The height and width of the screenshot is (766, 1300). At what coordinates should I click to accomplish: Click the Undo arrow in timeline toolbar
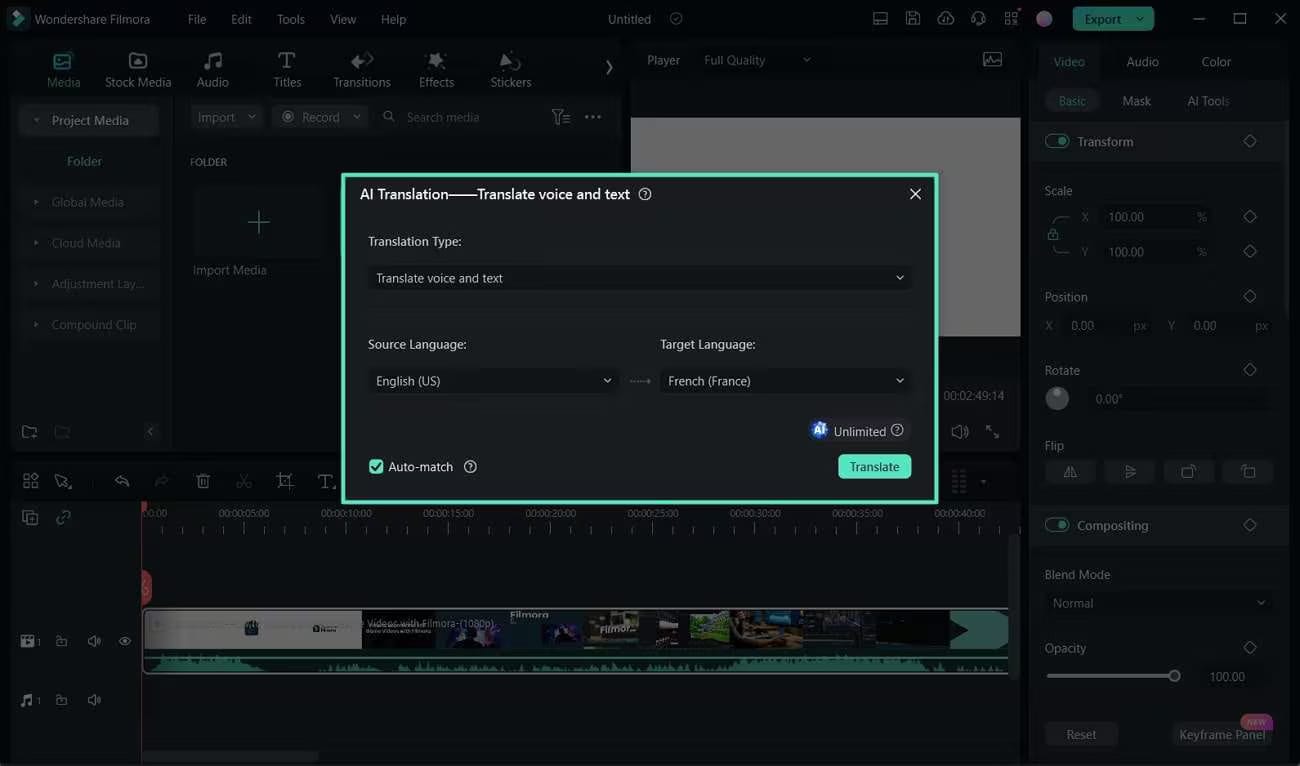(x=122, y=481)
